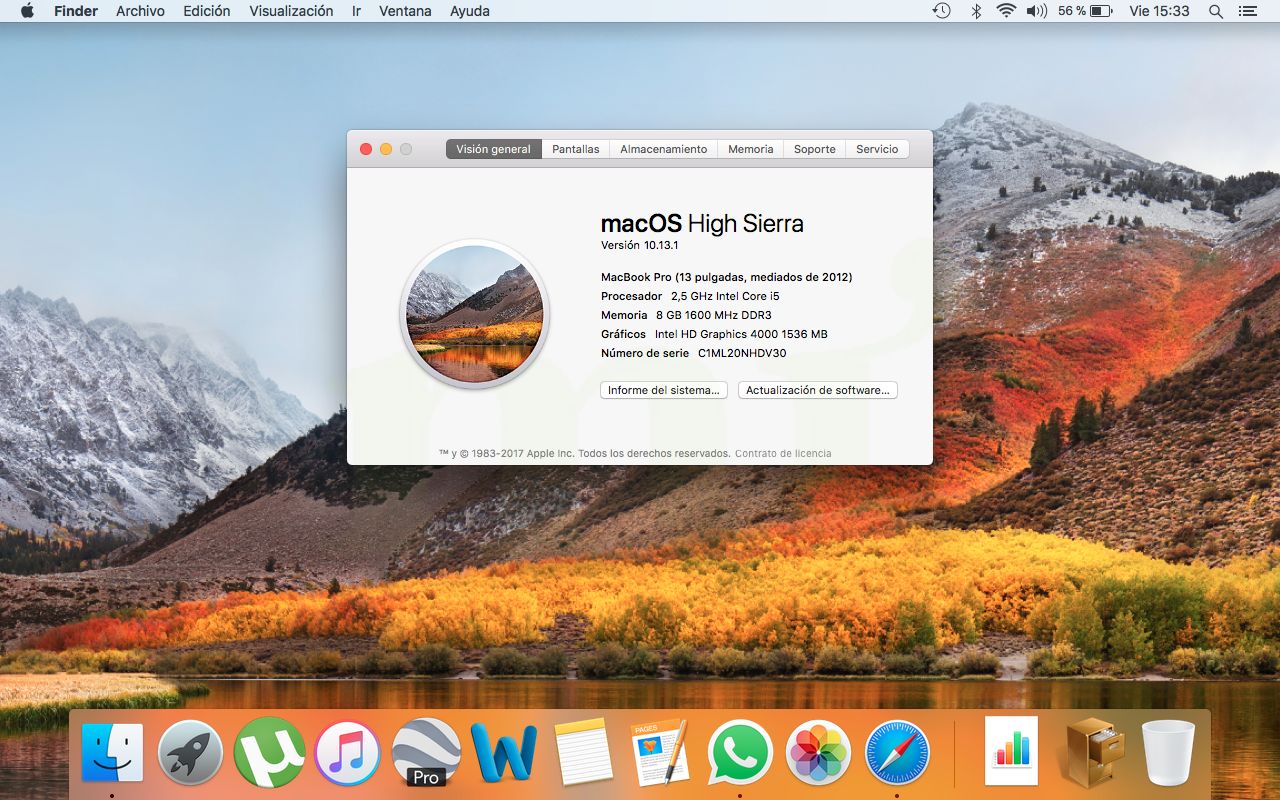Click the Versión 10.13.1 text
The height and width of the screenshot is (800, 1280).
[x=640, y=245]
